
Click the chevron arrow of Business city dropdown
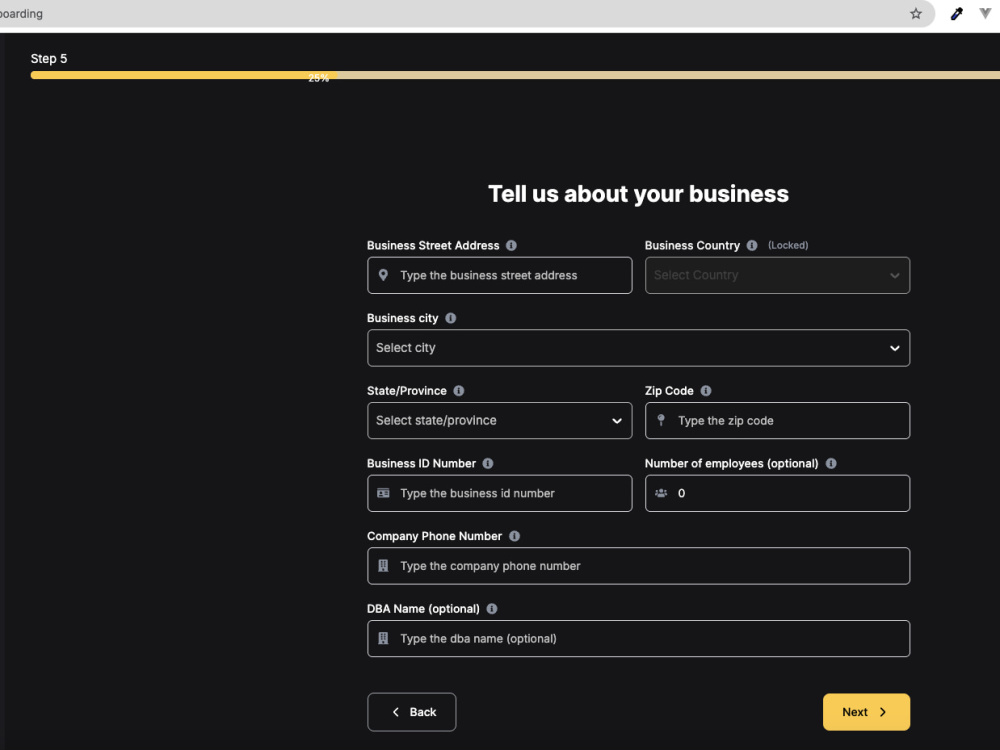895,348
